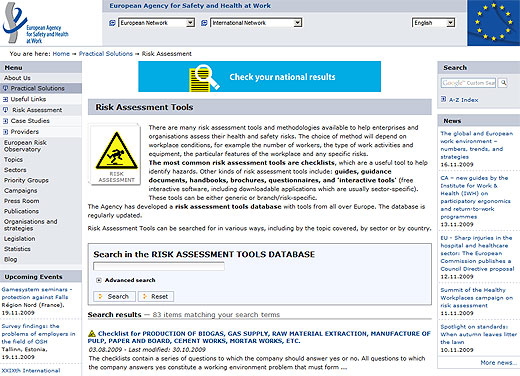Open About Us menu item
Image resolution: width=520 pixels, height=376 pixels.
17,78
